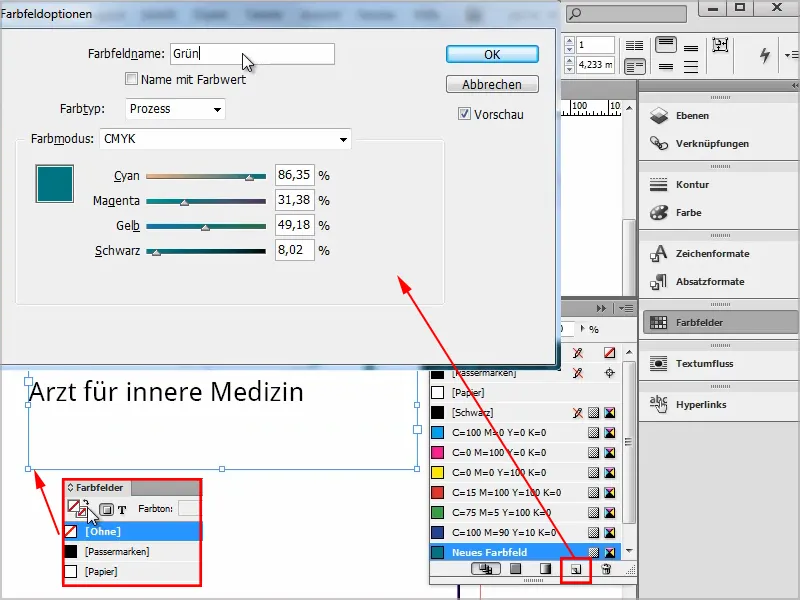Select swatch C=75 M=5 Y=100 K=0
Viewport: 800px width, 600px height.
coord(526,512)
